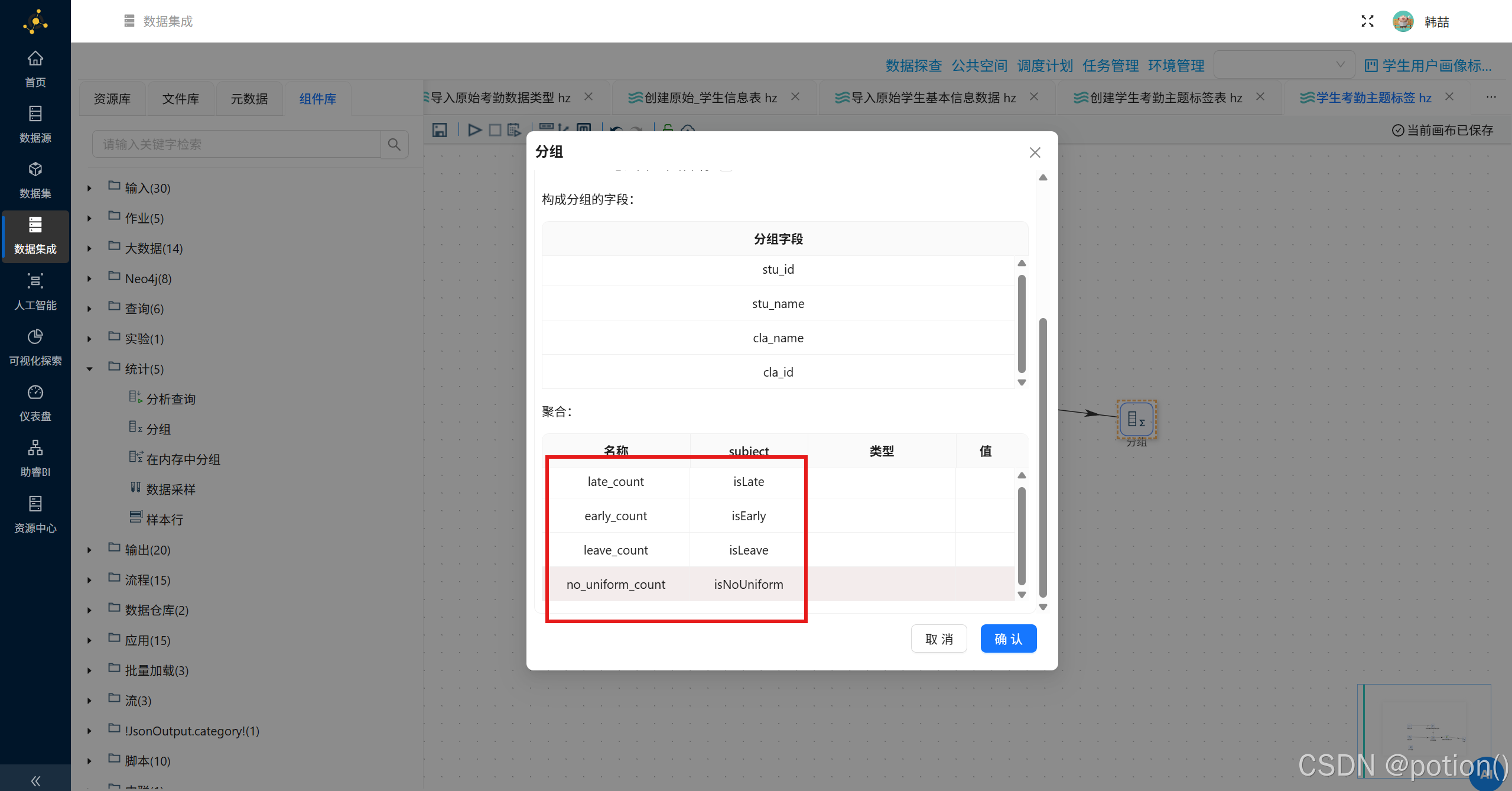Expand the 作业(5) folder
Screen dimensions: 1512x791
(89, 218)
